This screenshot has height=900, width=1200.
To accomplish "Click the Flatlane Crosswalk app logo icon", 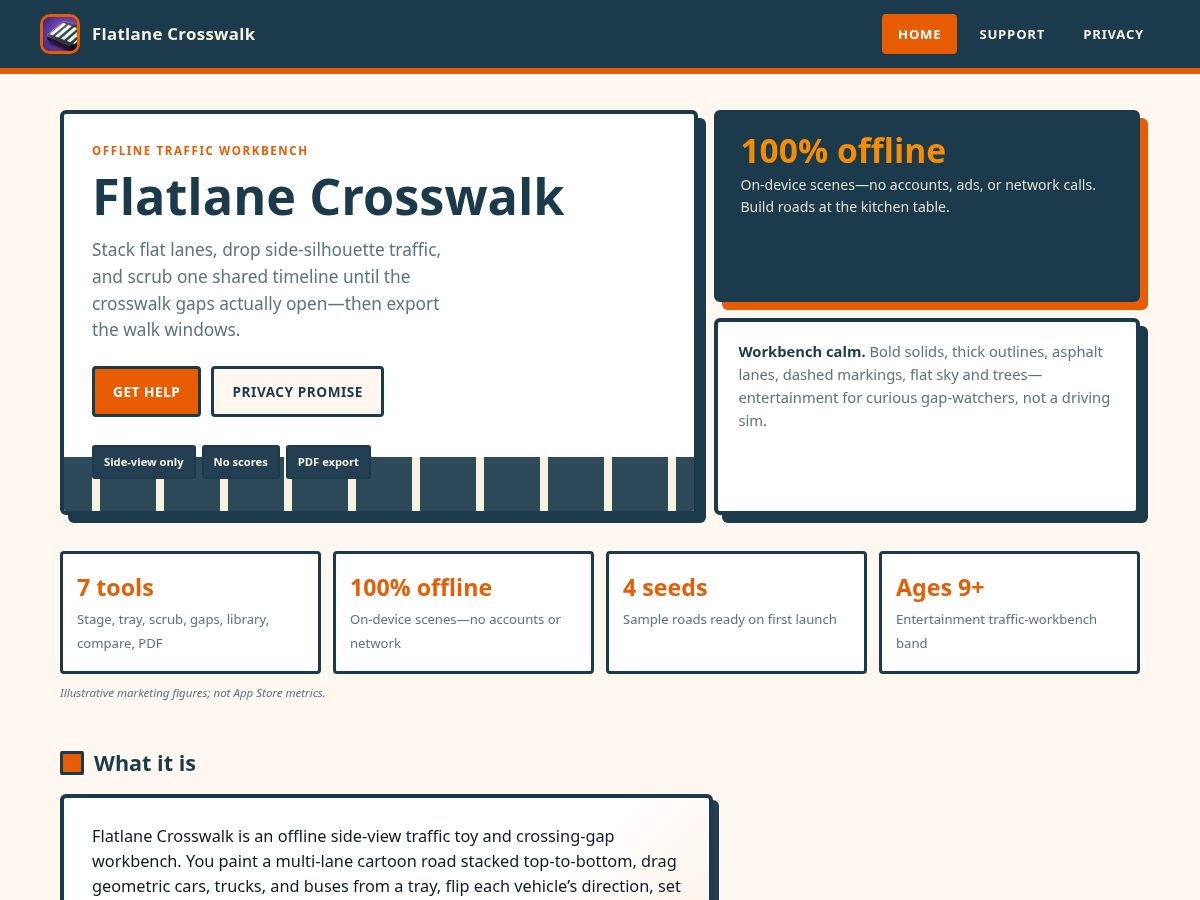I will click(60, 34).
